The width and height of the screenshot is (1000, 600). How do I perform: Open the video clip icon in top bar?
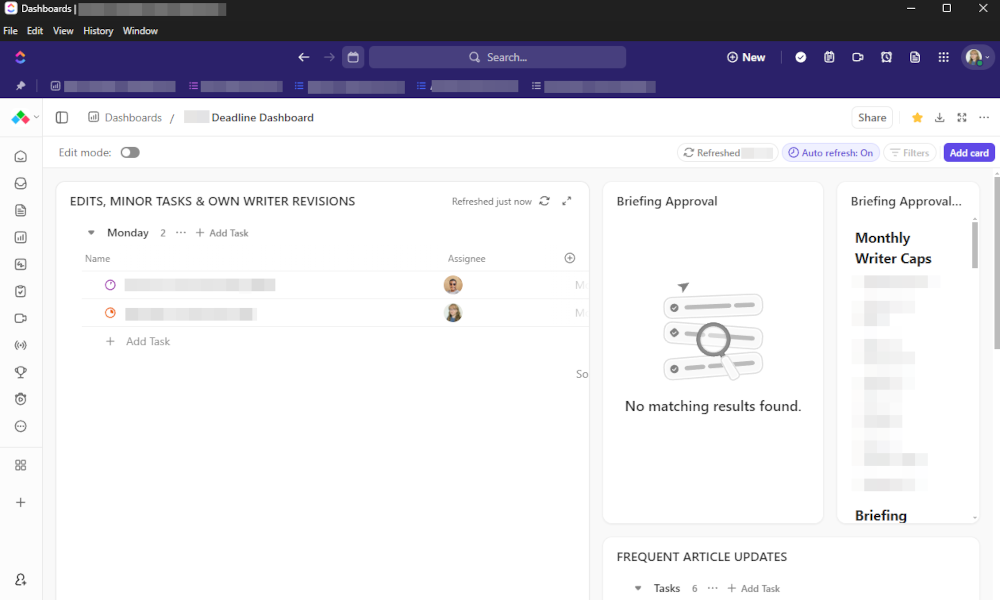(x=858, y=57)
